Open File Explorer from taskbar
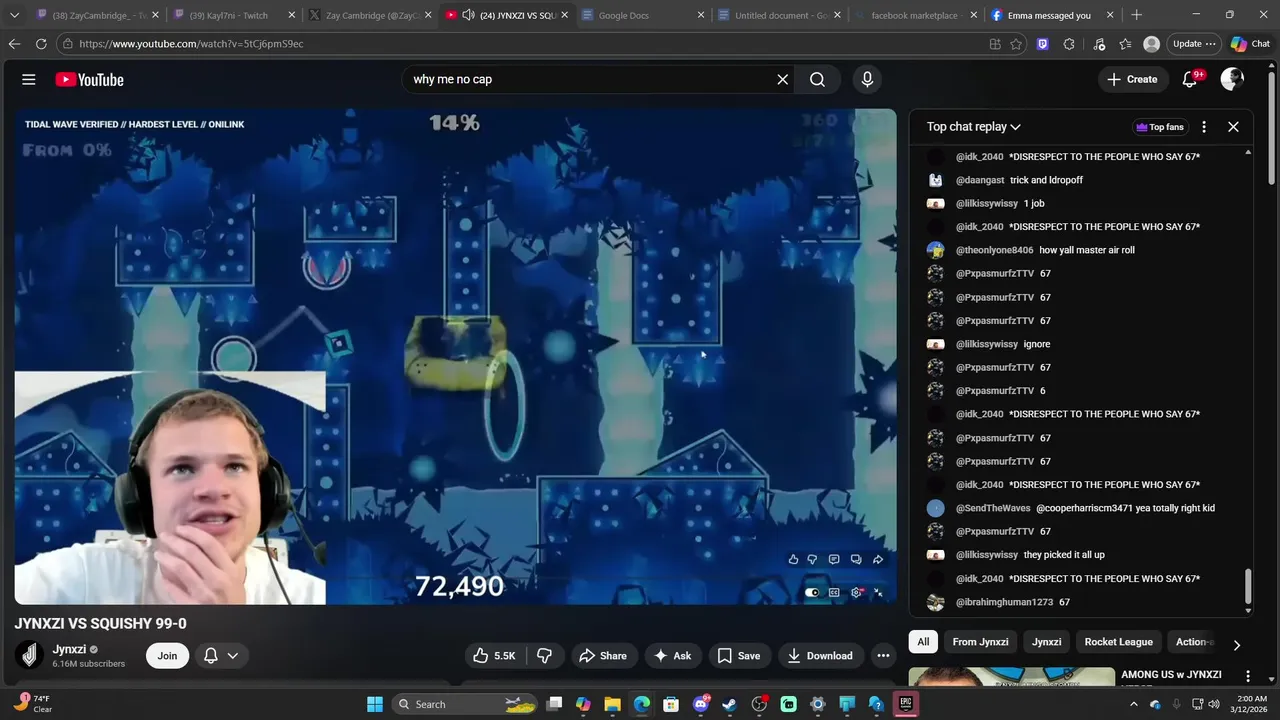 (612, 704)
